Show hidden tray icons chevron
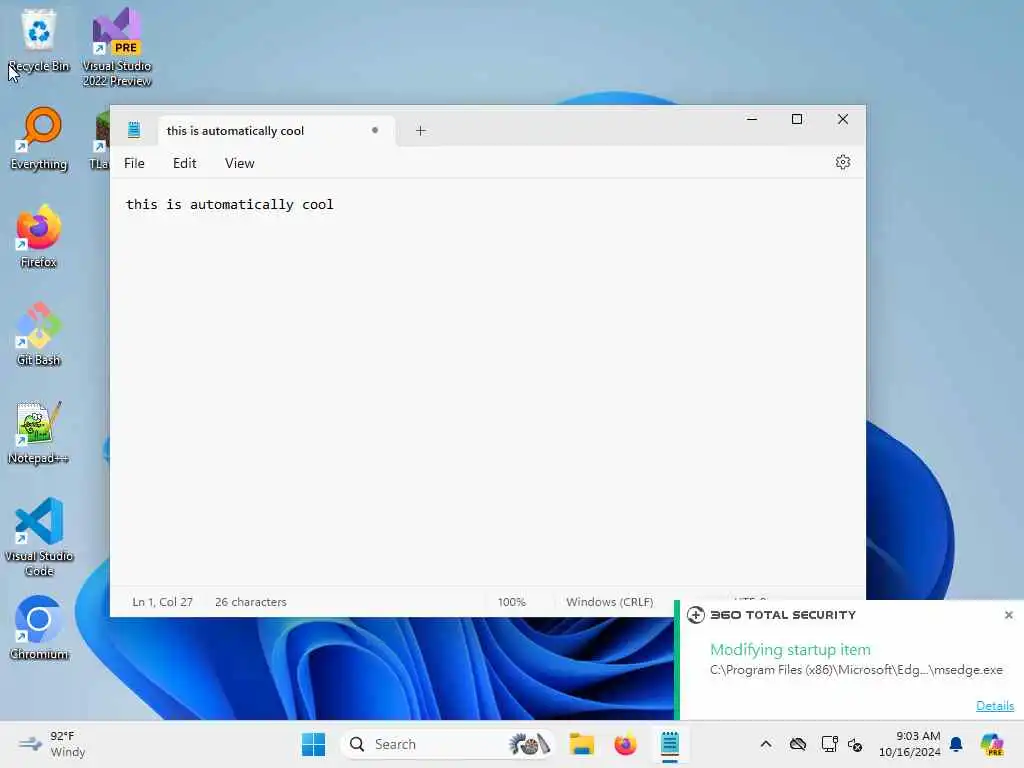This screenshot has height=768, width=1024. (x=766, y=744)
